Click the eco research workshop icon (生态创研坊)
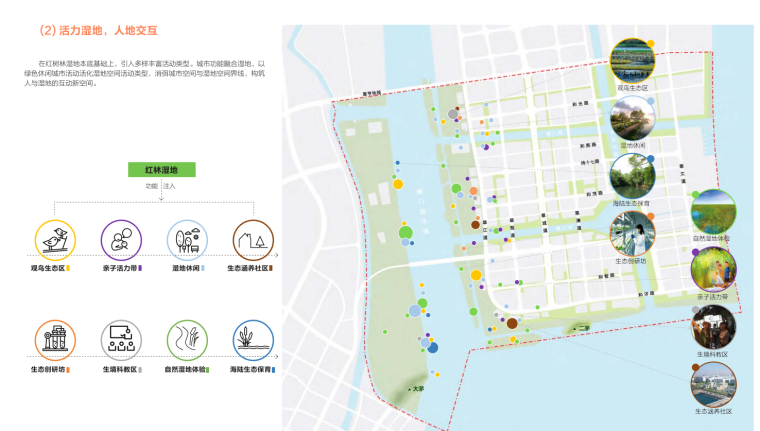 click(x=54, y=340)
